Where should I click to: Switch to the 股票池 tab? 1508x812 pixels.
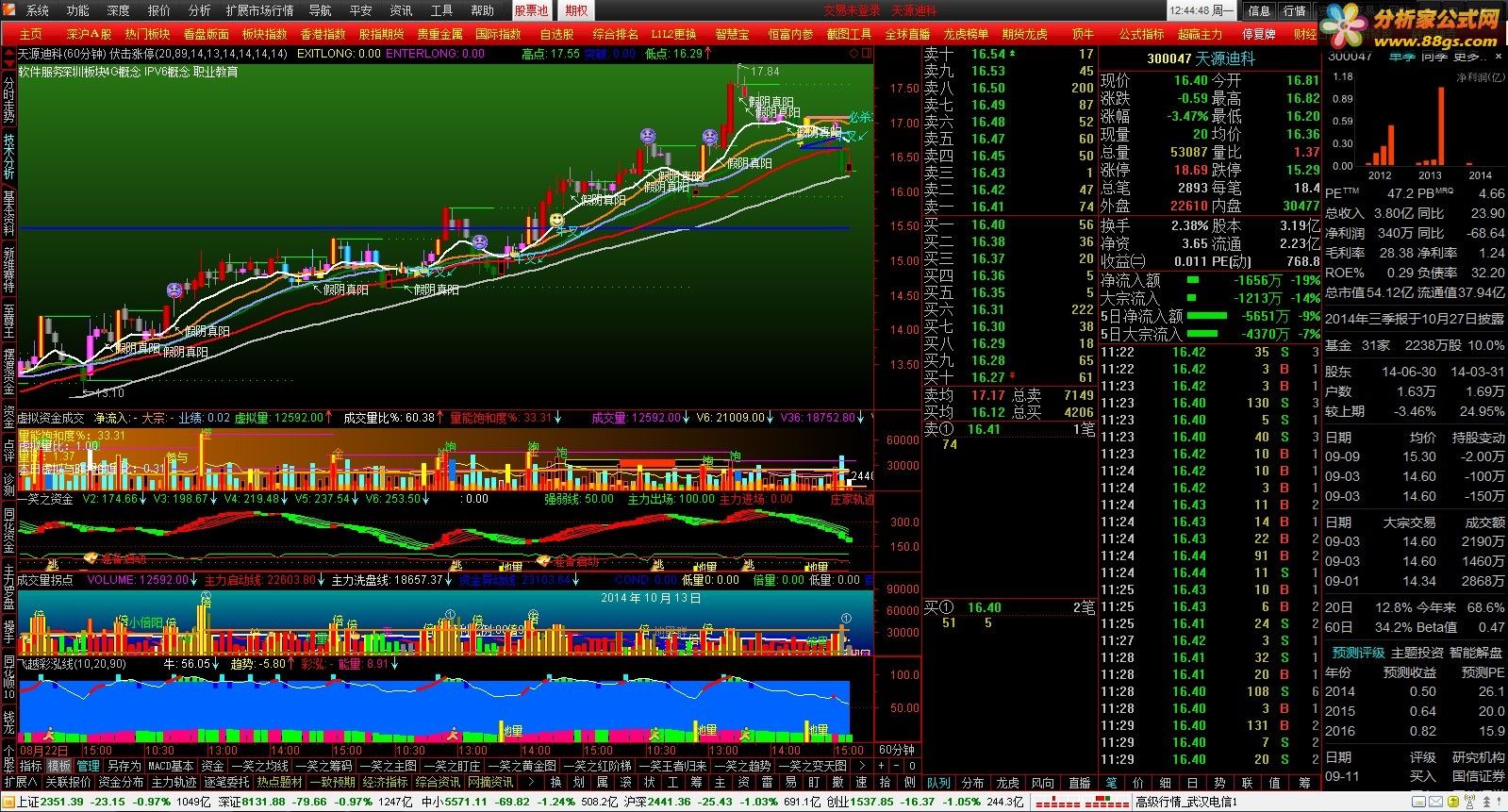[531, 10]
